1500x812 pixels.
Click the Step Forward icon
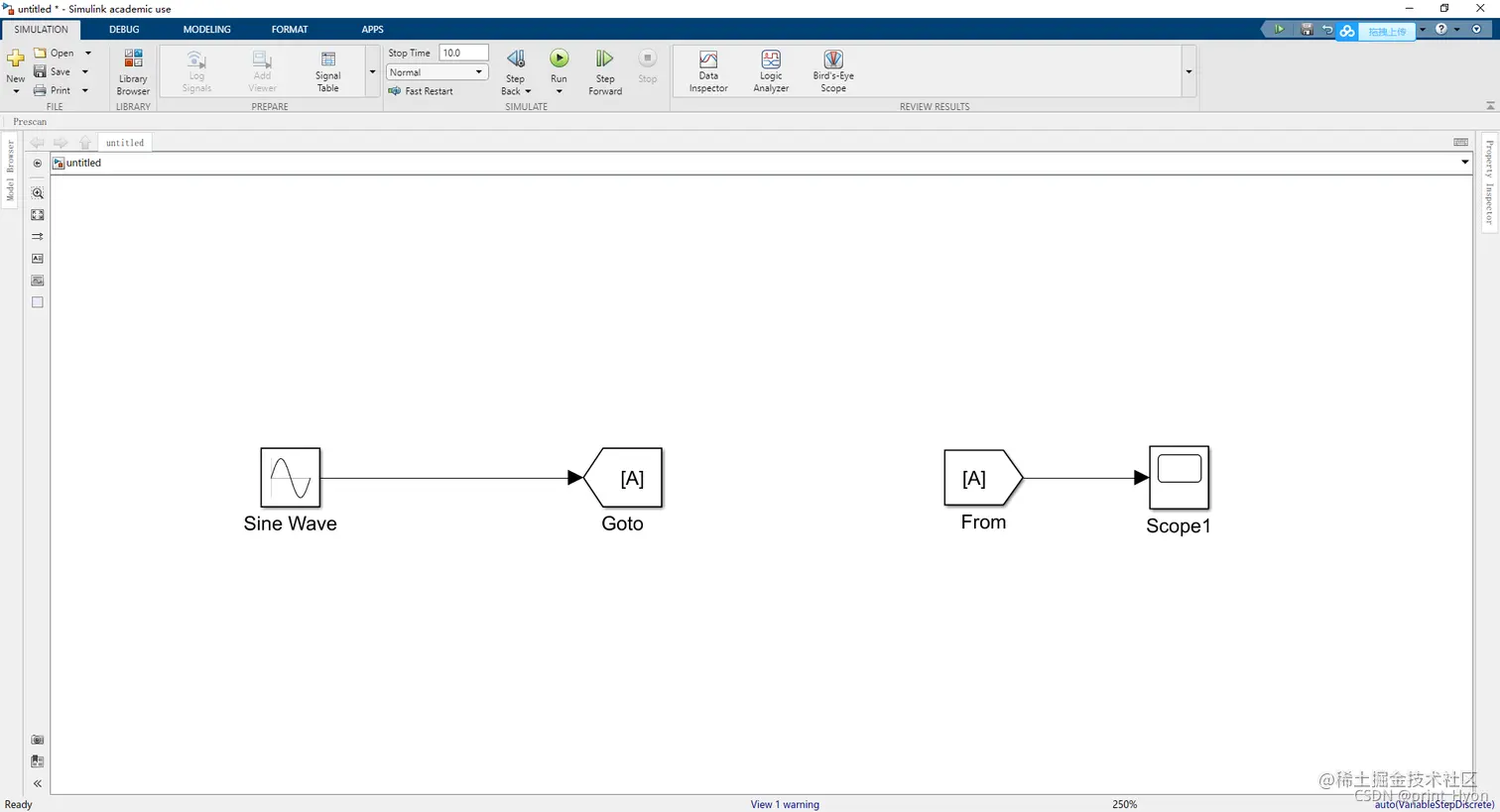point(604,59)
